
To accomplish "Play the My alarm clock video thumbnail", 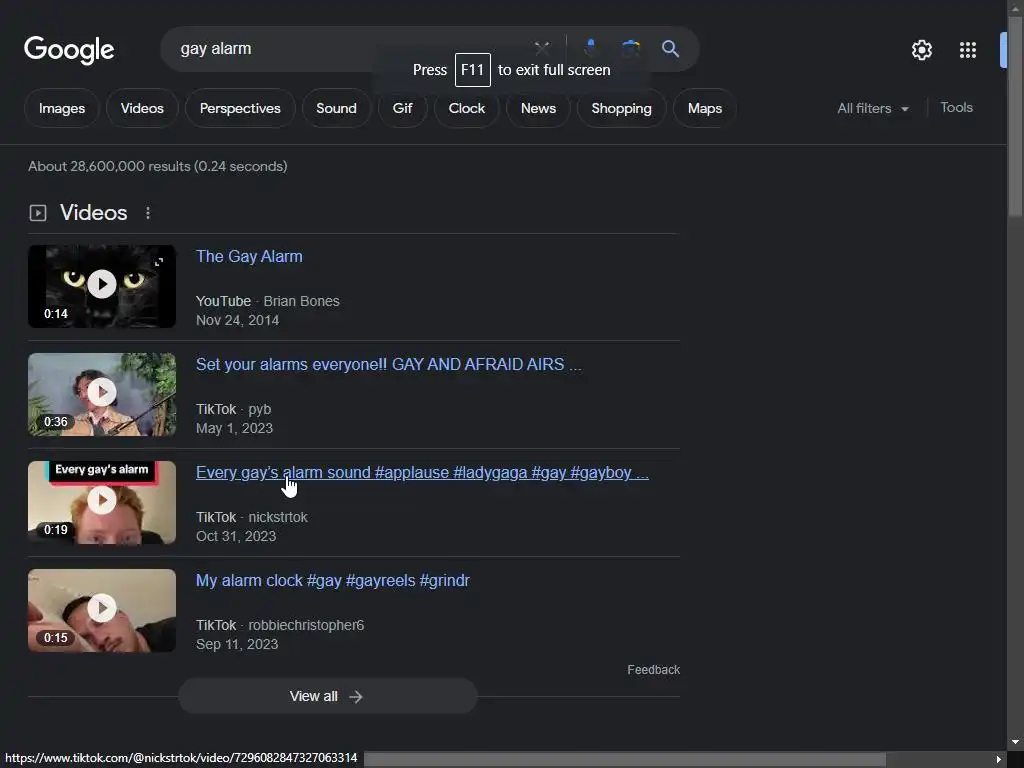I will pos(102,610).
